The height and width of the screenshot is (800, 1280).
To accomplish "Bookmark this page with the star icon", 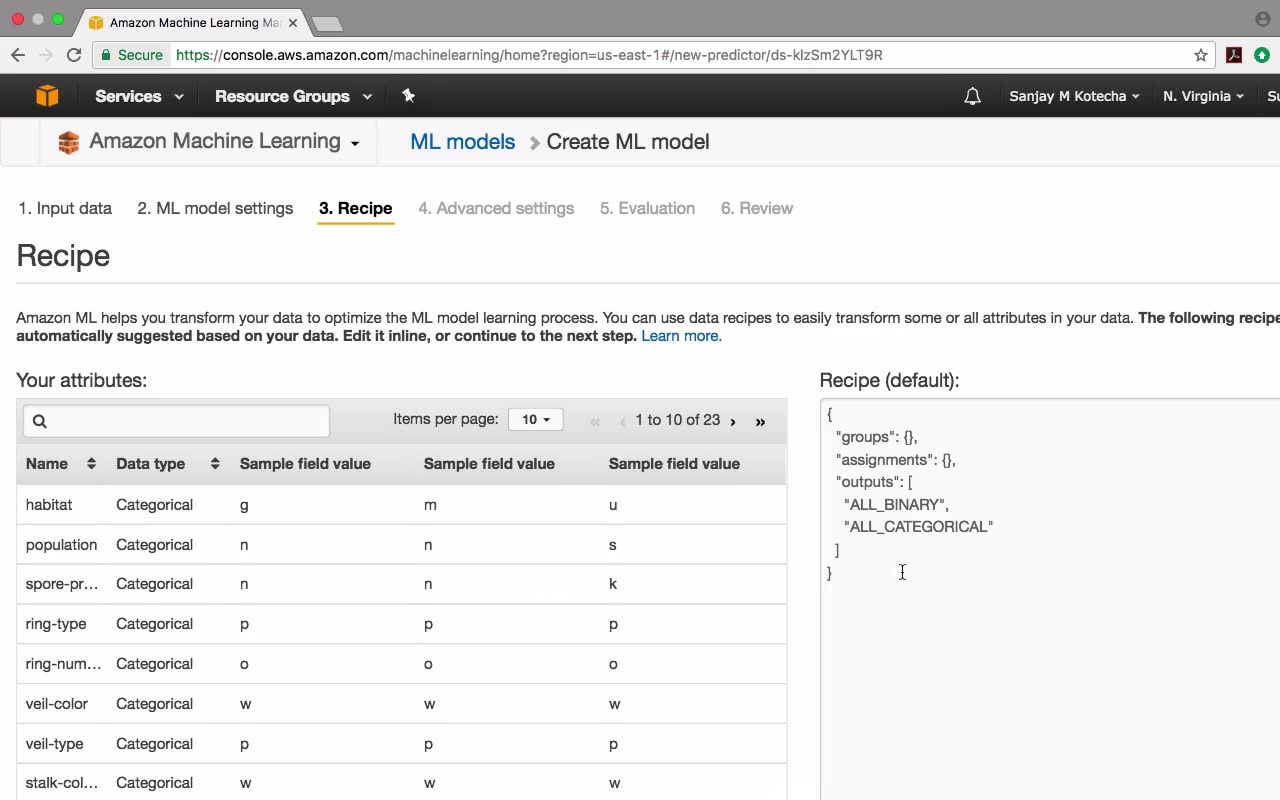I will (x=1201, y=55).
